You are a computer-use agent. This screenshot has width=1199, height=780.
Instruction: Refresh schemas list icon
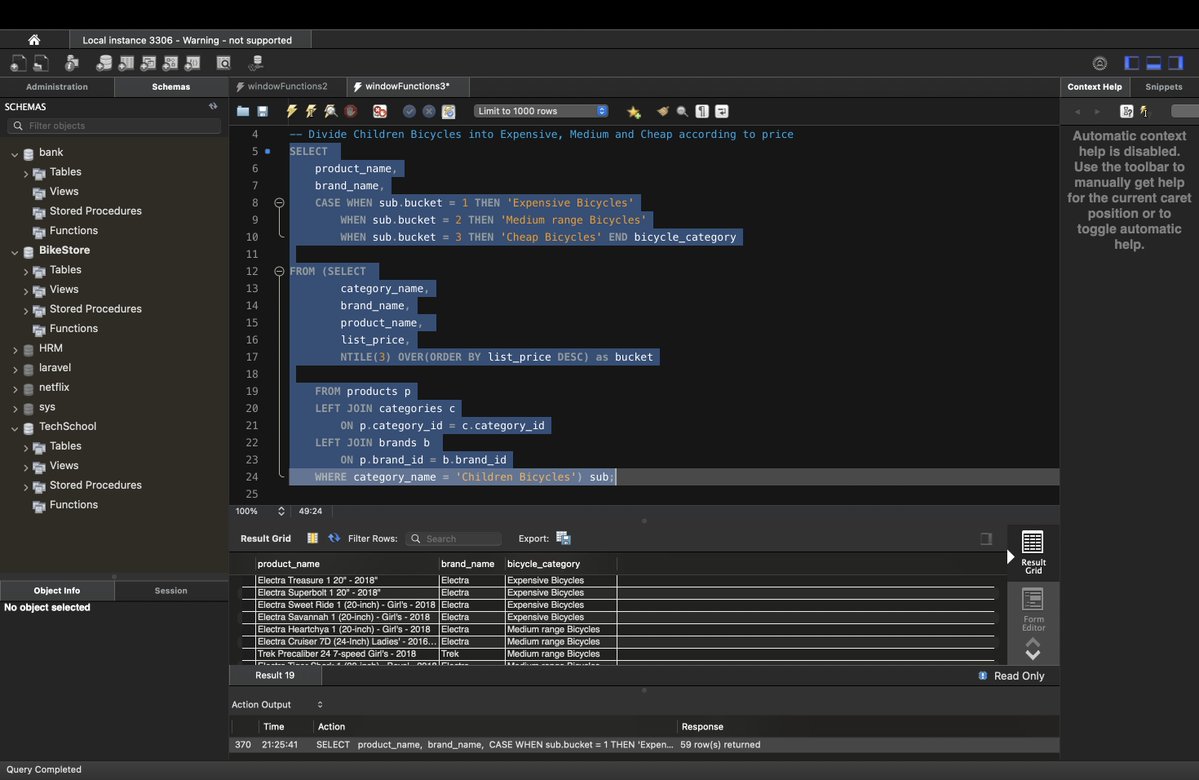(213, 106)
